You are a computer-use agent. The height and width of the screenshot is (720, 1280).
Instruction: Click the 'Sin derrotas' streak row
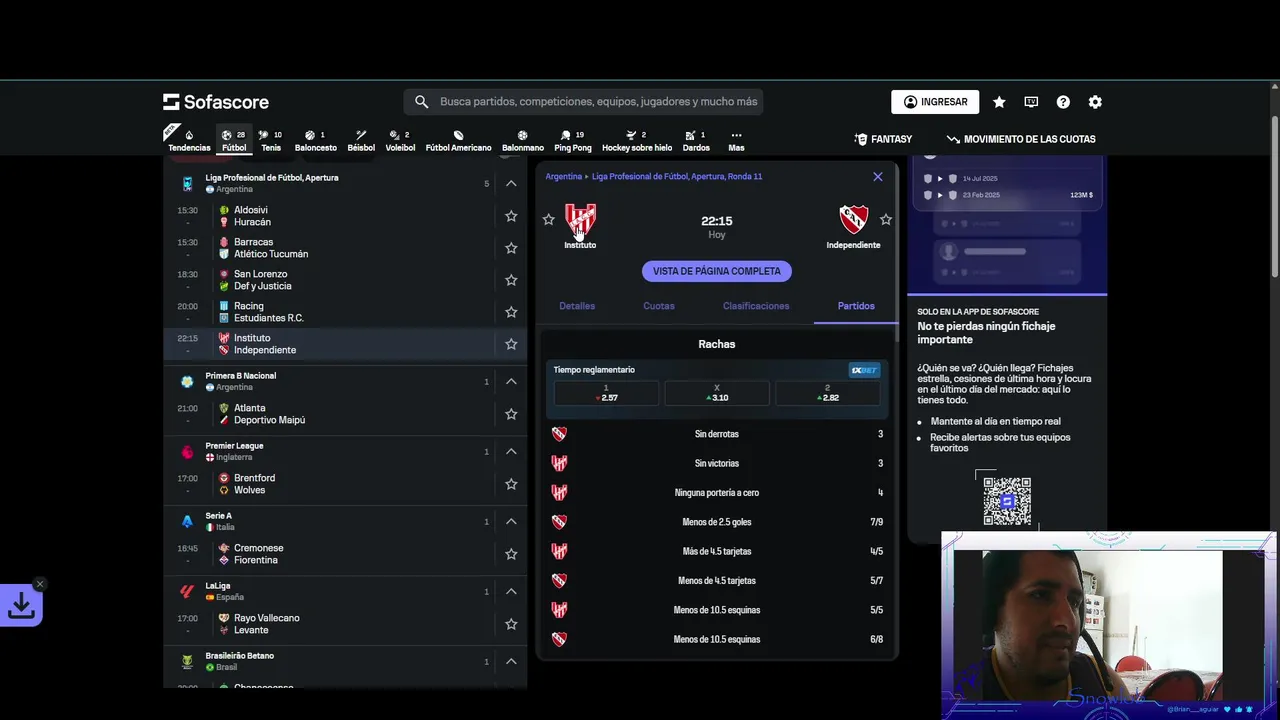click(x=717, y=434)
